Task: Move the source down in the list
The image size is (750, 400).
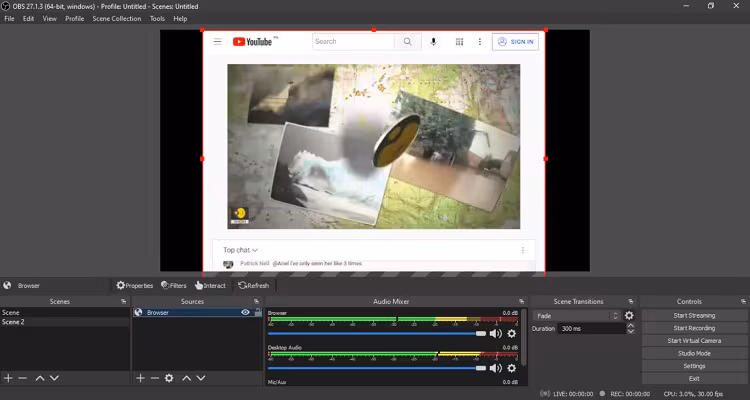Action: click(201, 378)
